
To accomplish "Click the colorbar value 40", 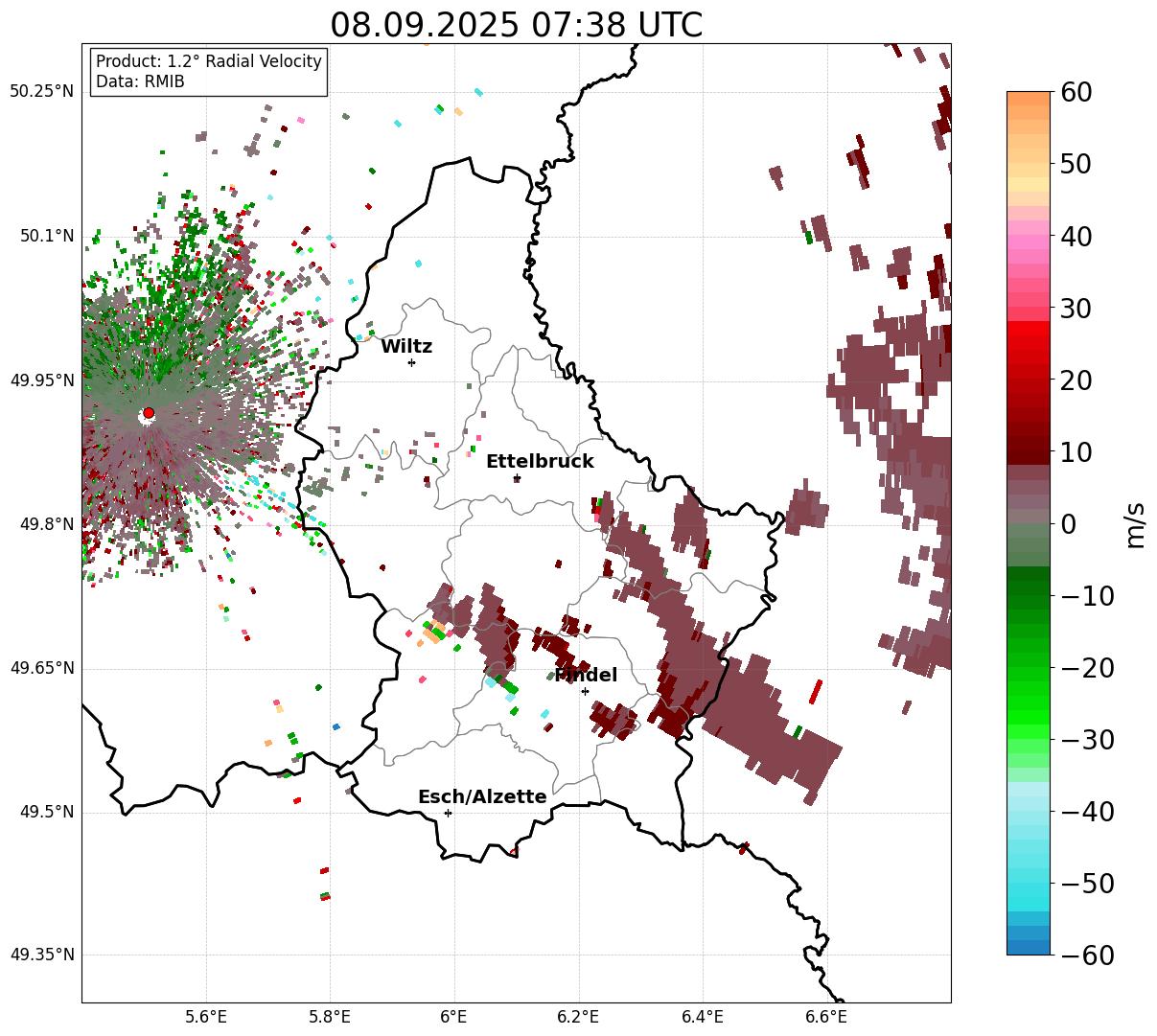I will coord(1075,236).
